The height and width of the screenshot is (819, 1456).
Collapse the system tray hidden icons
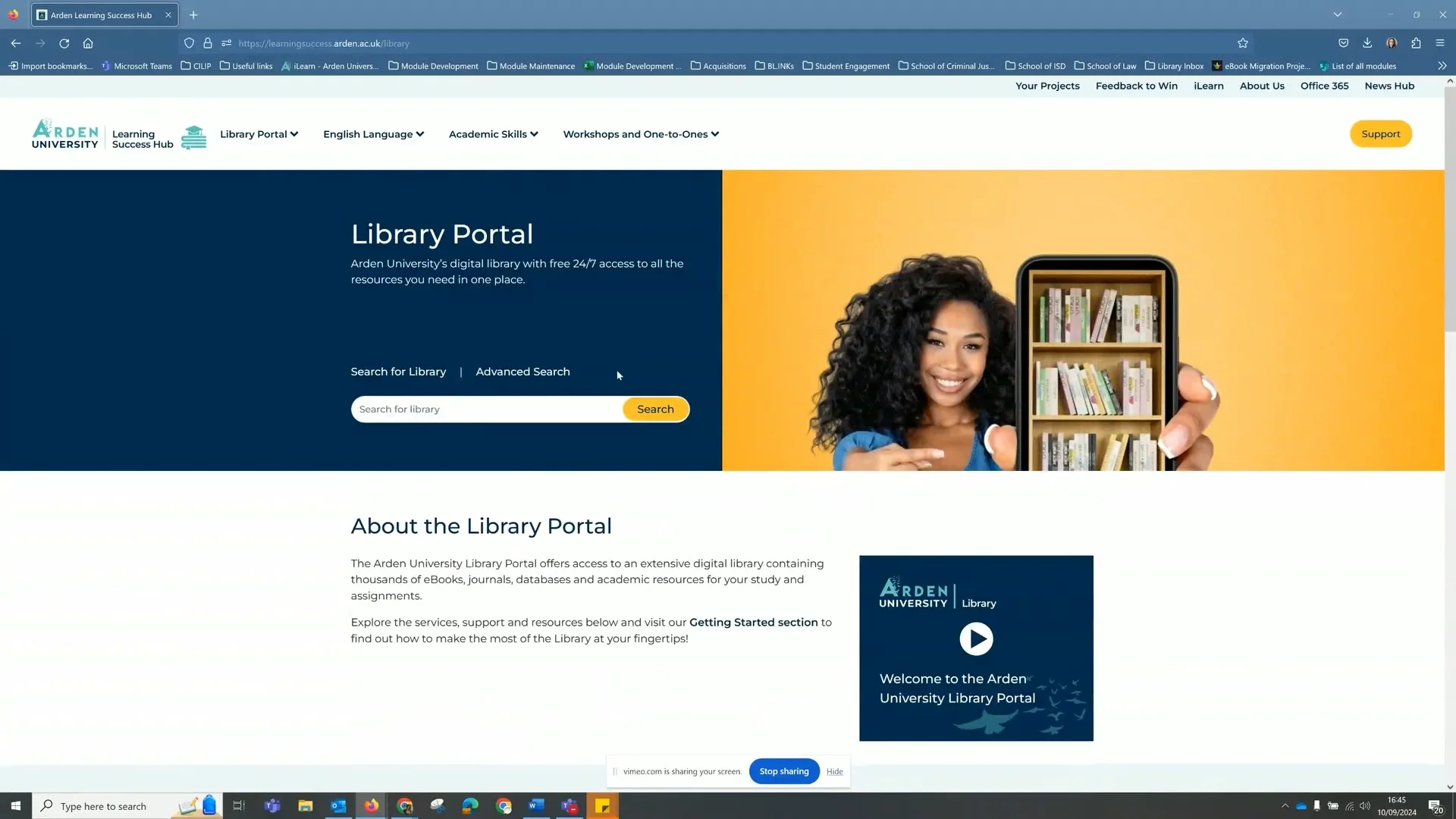(1286, 806)
